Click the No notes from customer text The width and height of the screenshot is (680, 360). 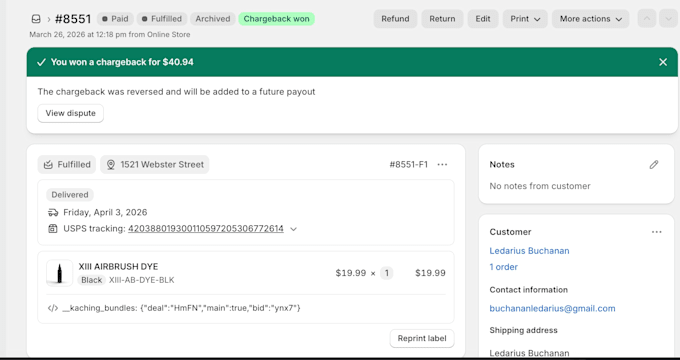point(540,186)
